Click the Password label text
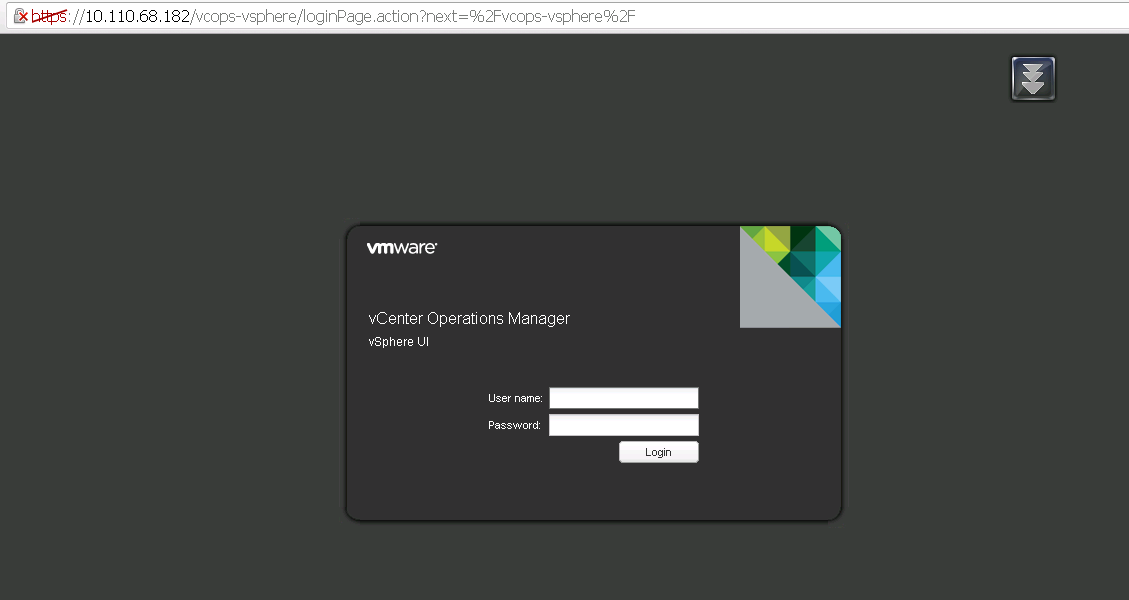 coord(513,424)
